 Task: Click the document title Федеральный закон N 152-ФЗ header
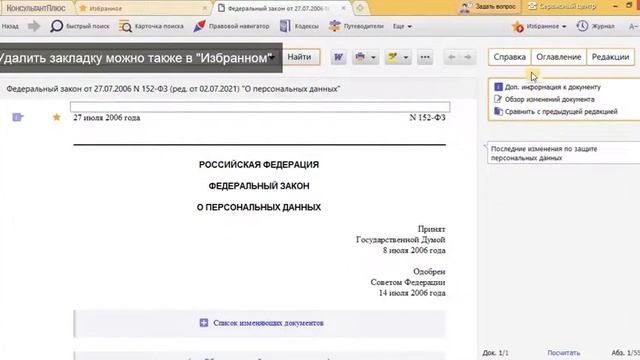pos(173,89)
